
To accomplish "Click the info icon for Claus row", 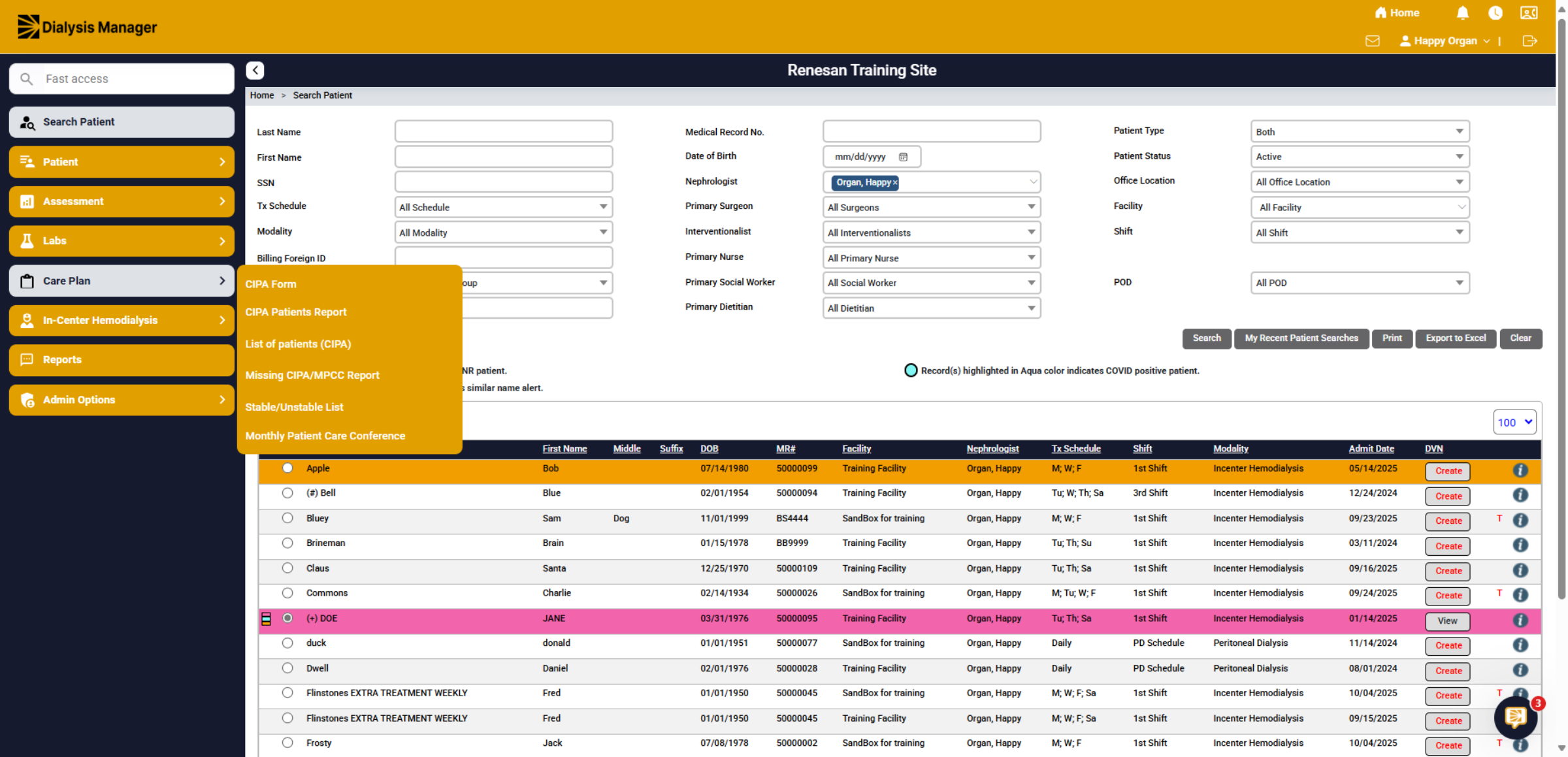I will (x=1520, y=570).
